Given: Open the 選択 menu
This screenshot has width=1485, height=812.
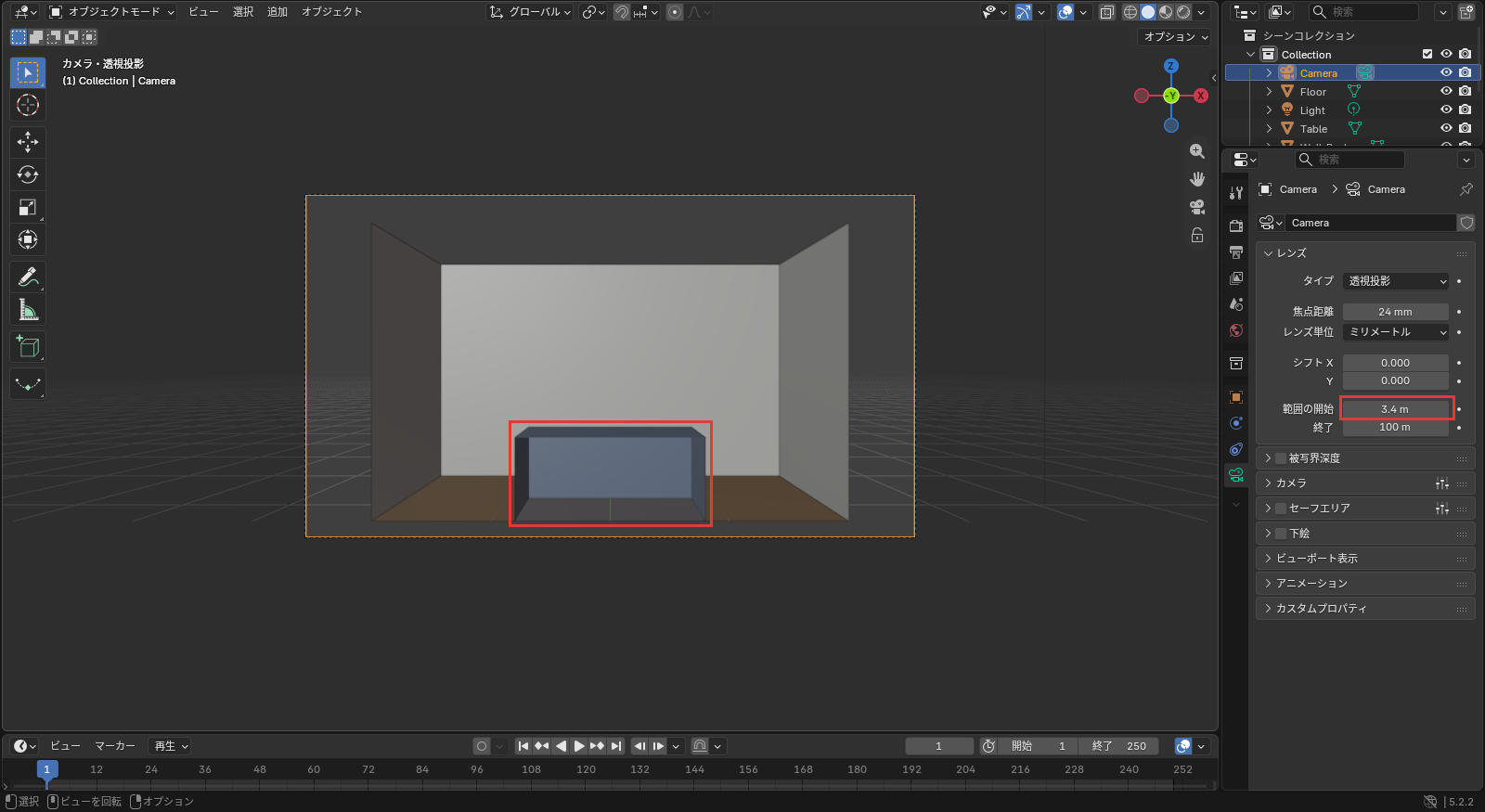Looking at the screenshot, I should pyautogui.click(x=243, y=12).
